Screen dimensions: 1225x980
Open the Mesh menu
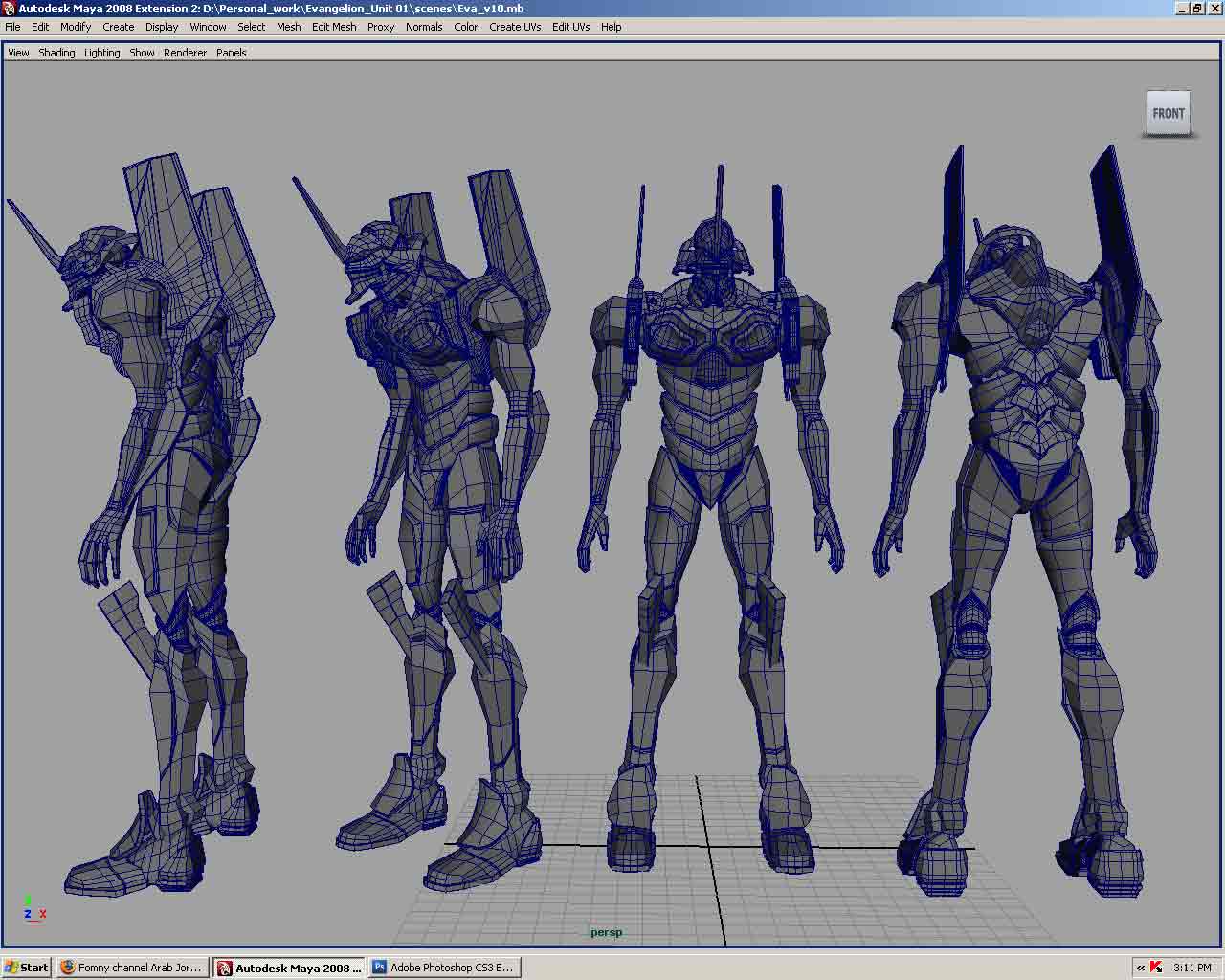click(289, 27)
